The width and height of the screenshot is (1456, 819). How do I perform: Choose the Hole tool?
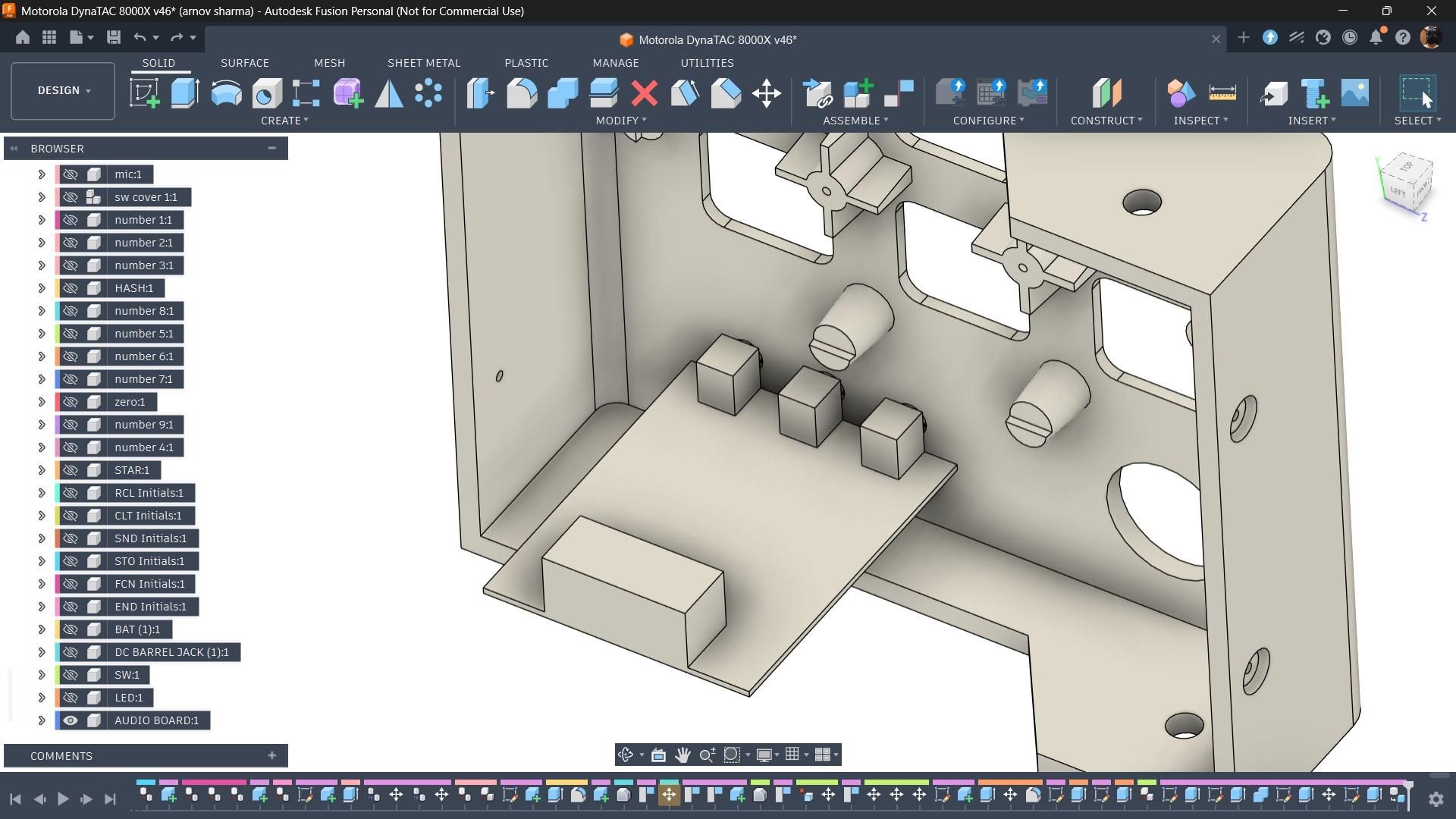(266, 93)
